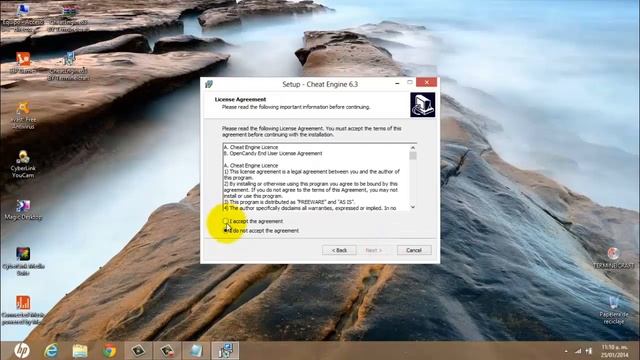Click the Cheat Engine setup title bar icon
Viewport: 640px width, 360px height.
click(x=209, y=84)
